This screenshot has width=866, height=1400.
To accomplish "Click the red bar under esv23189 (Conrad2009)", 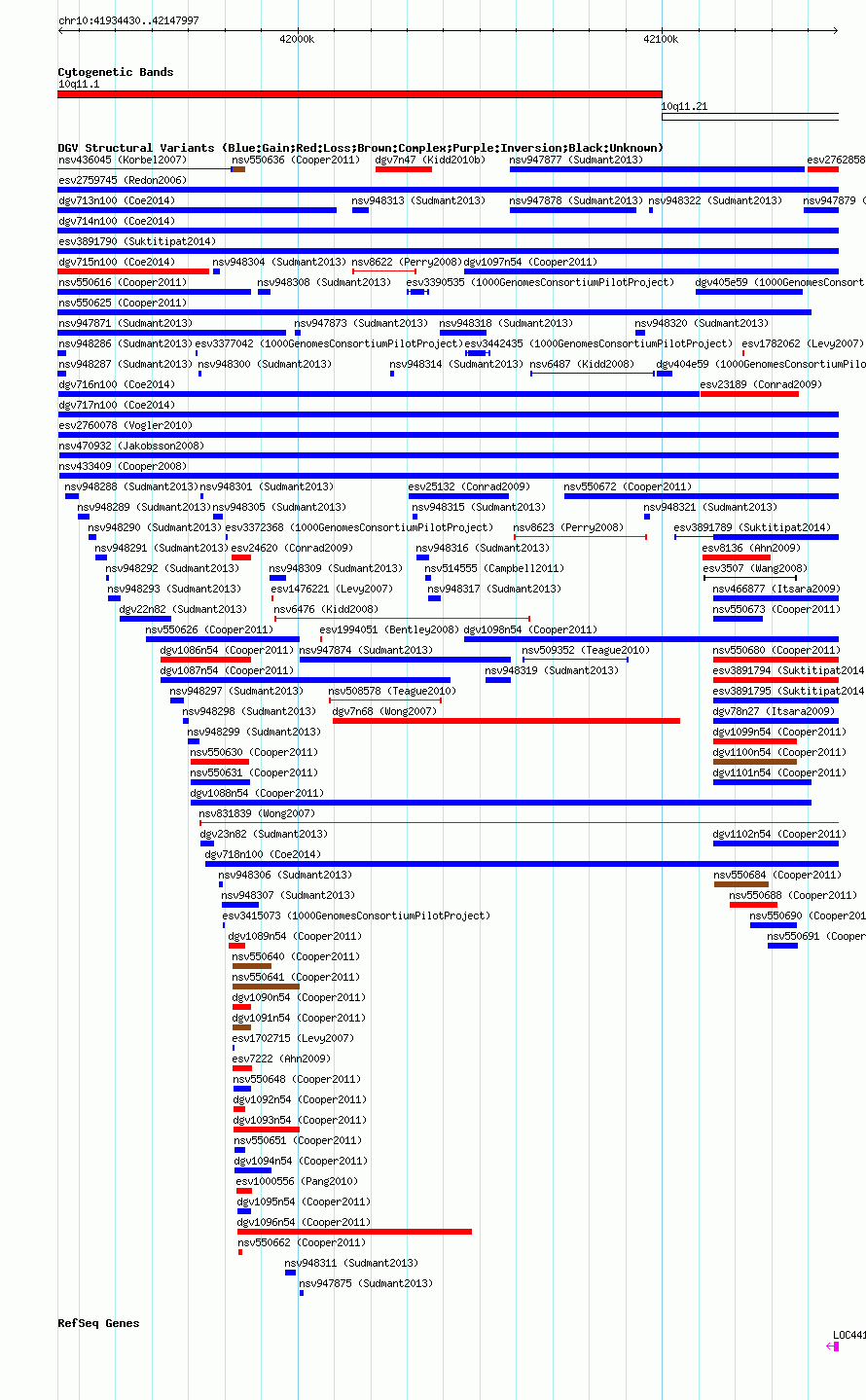I will [749, 394].
